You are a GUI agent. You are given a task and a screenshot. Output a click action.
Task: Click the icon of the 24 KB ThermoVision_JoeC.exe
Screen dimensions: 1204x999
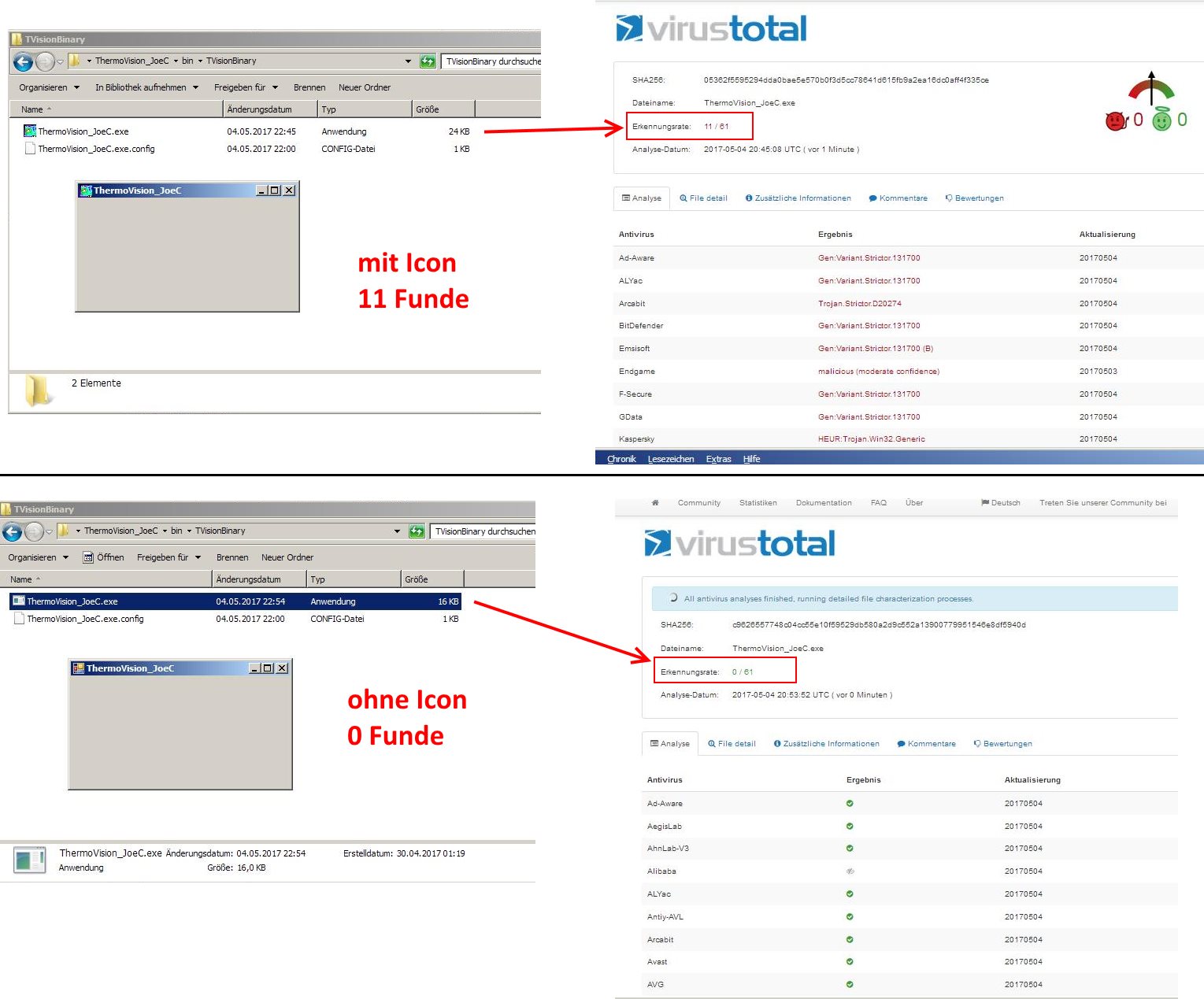[x=30, y=131]
